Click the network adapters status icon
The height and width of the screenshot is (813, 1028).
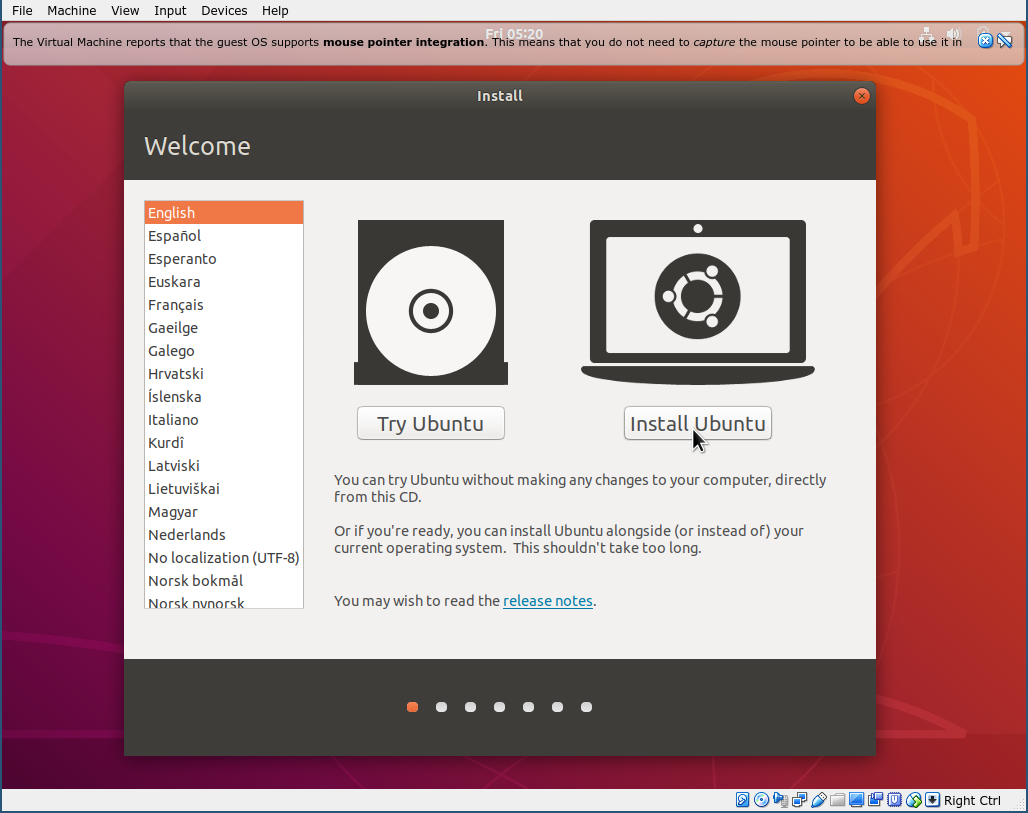click(x=799, y=800)
